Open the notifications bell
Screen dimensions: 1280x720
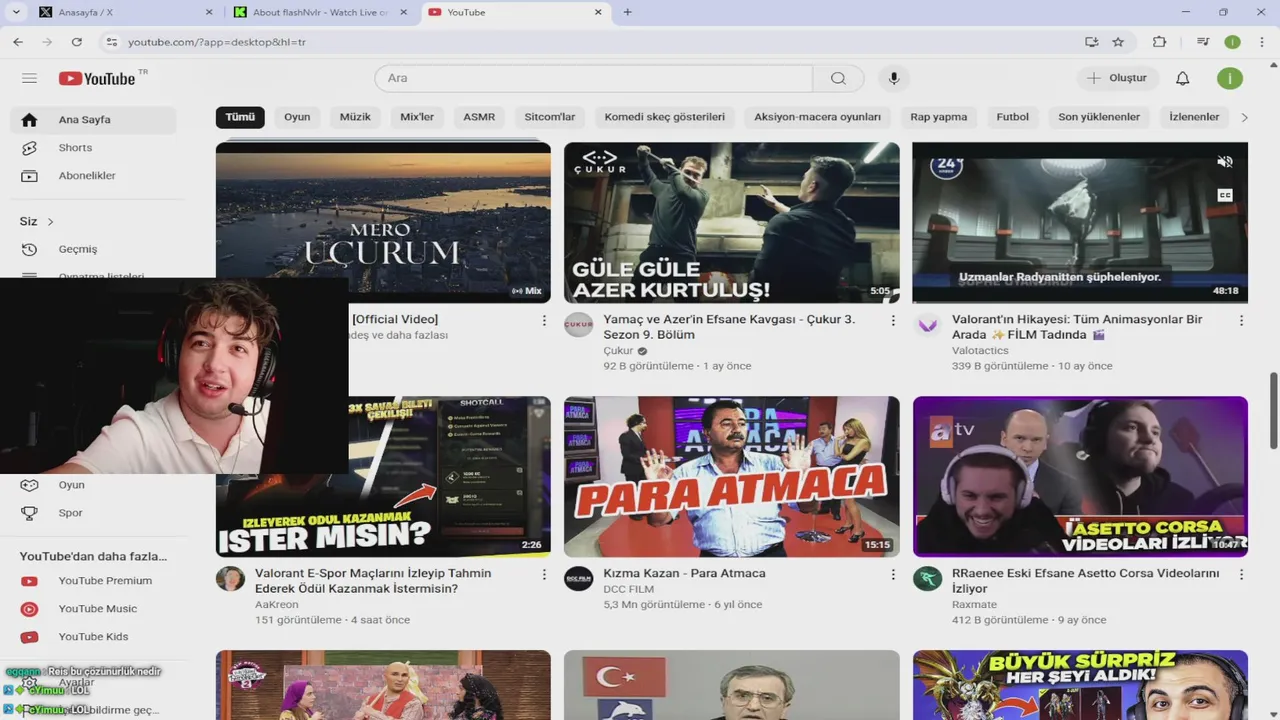point(1182,78)
